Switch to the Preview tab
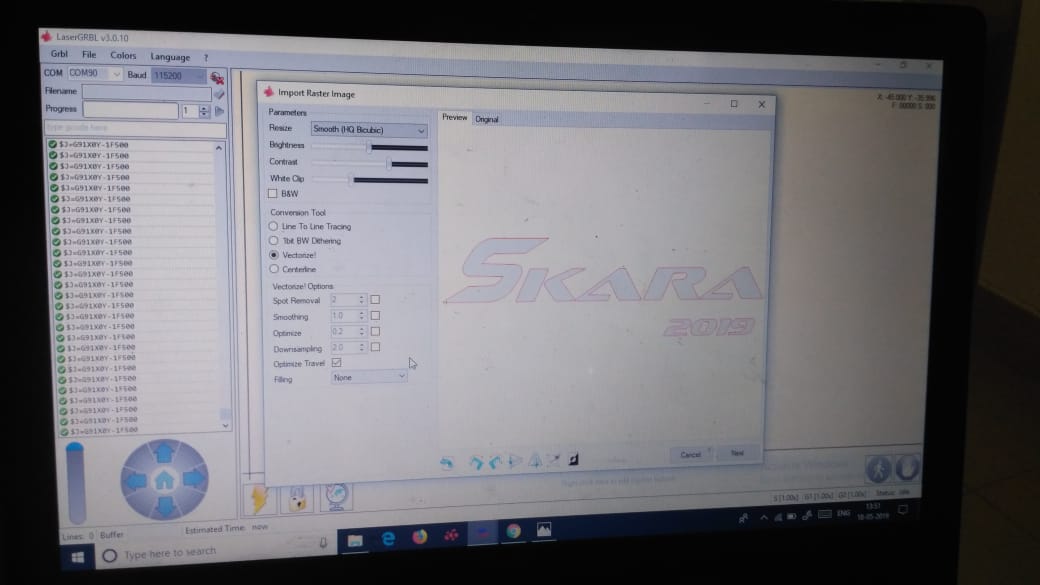This screenshot has width=1040, height=585. (x=454, y=117)
